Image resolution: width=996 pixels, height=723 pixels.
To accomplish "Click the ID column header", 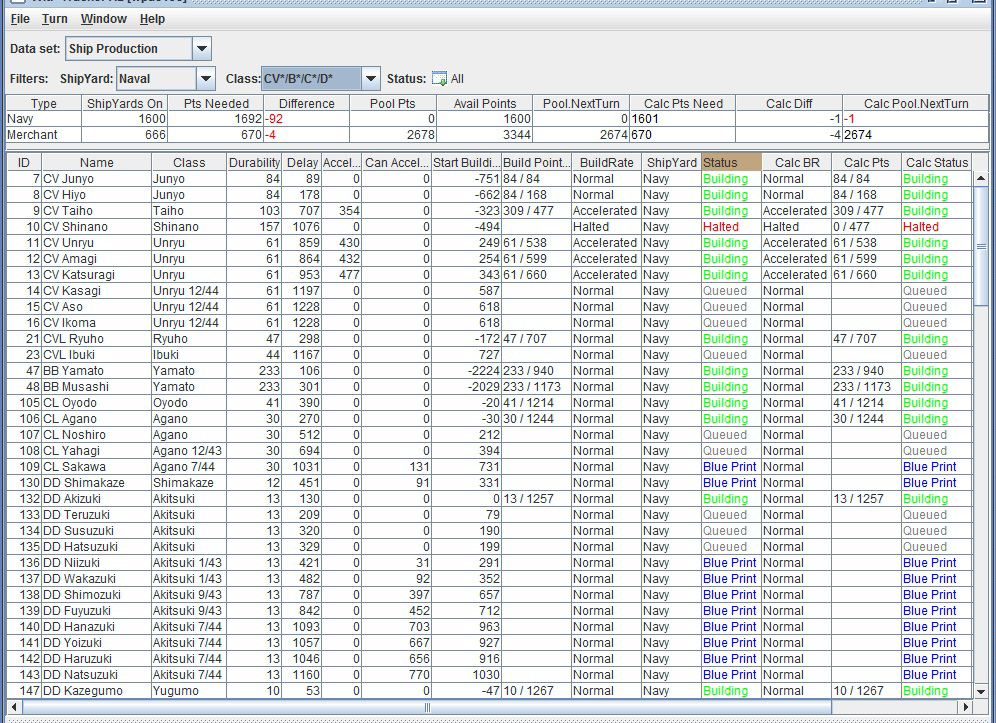I will tap(24, 163).
